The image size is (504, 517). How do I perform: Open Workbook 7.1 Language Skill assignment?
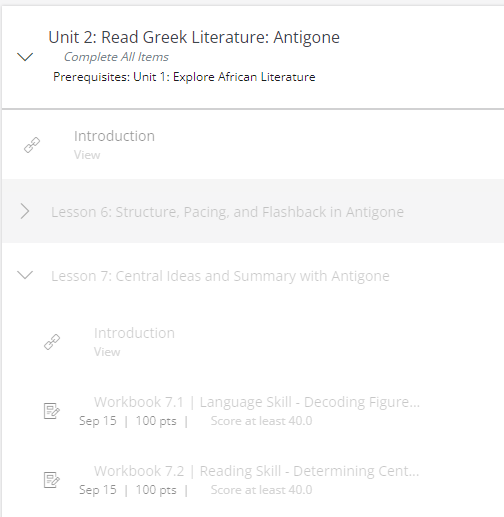coord(257,402)
